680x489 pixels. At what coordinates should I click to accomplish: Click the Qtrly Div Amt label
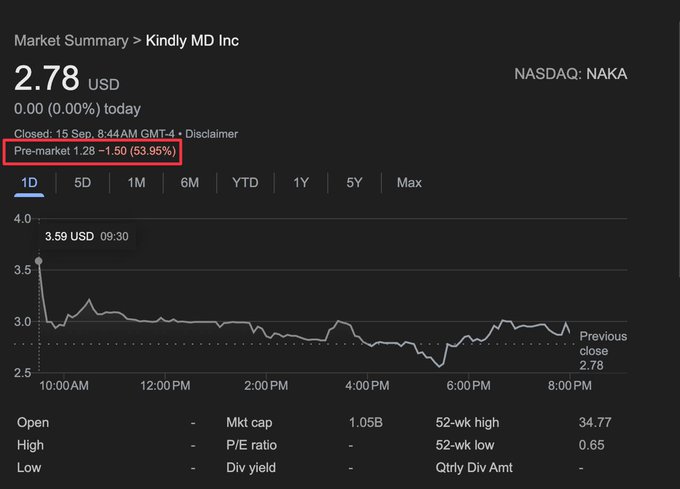(x=474, y=468)
